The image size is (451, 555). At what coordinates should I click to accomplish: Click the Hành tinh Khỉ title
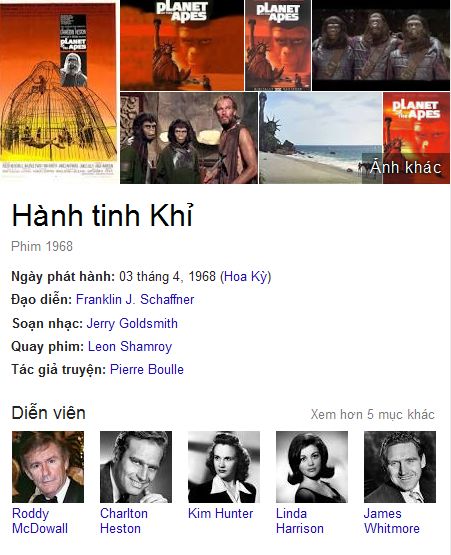[x=103, y=215]
